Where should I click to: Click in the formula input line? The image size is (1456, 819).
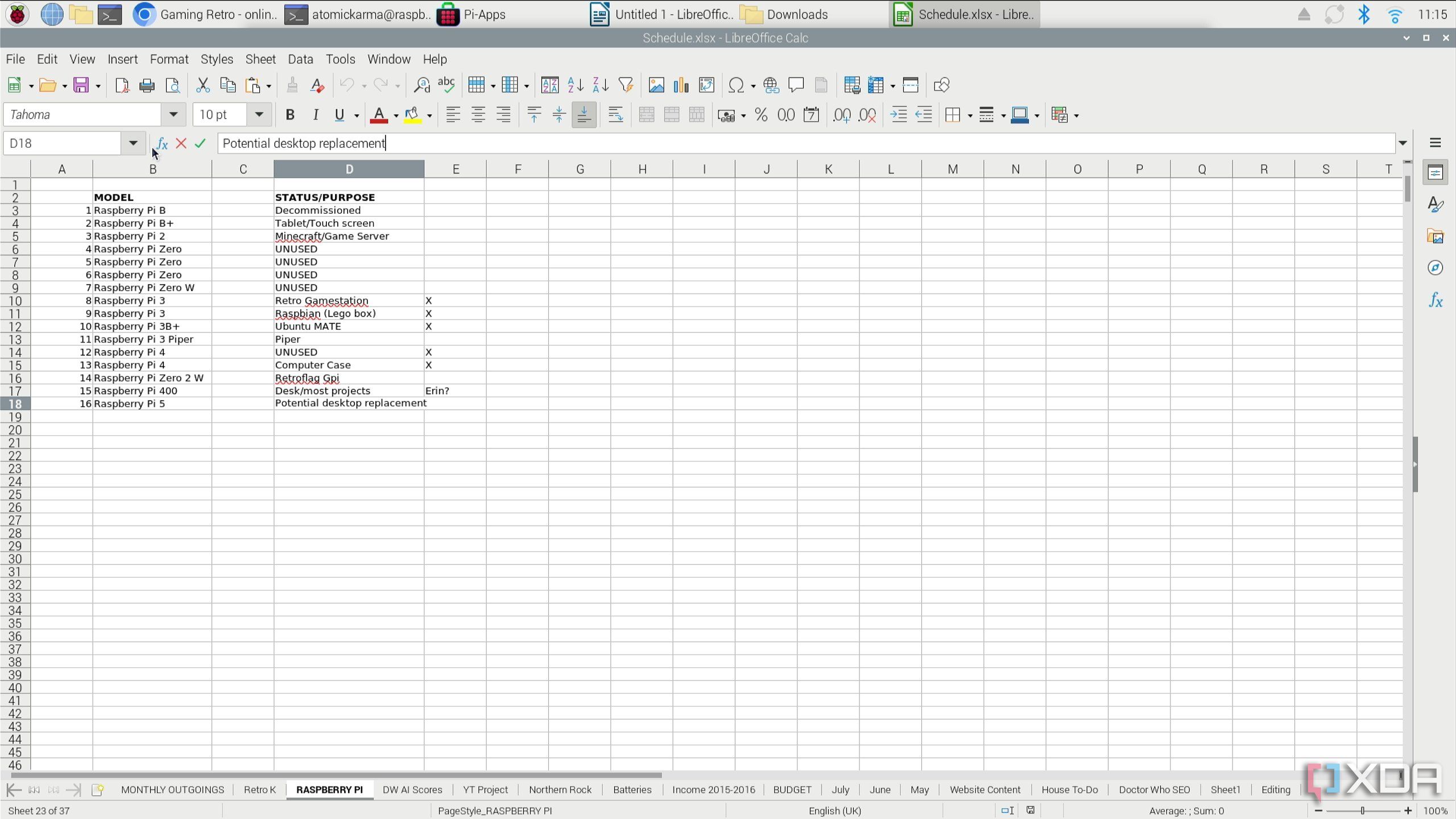tap(806, 143)
